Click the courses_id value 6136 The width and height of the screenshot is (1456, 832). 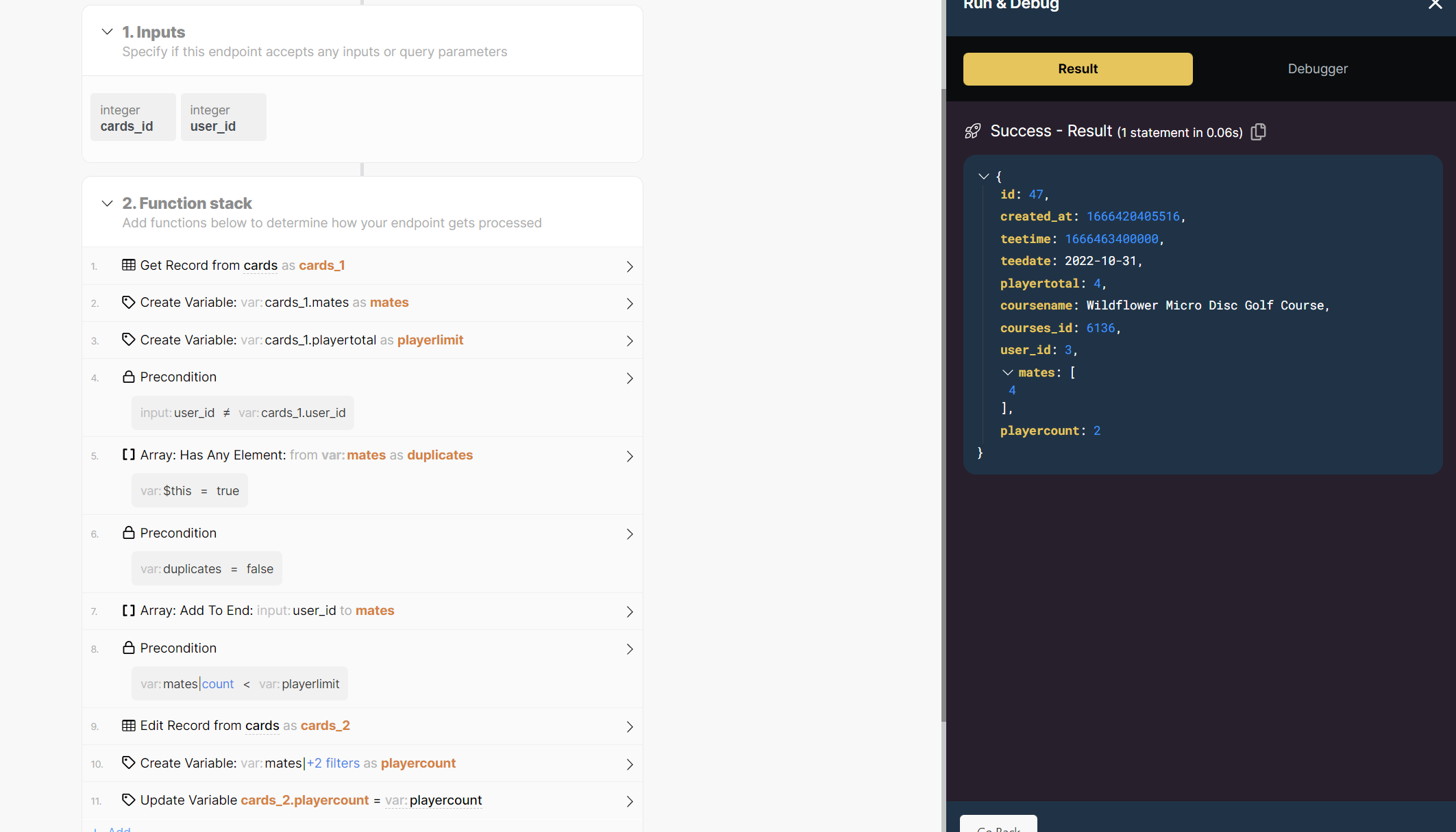(x=1100, y=328)
